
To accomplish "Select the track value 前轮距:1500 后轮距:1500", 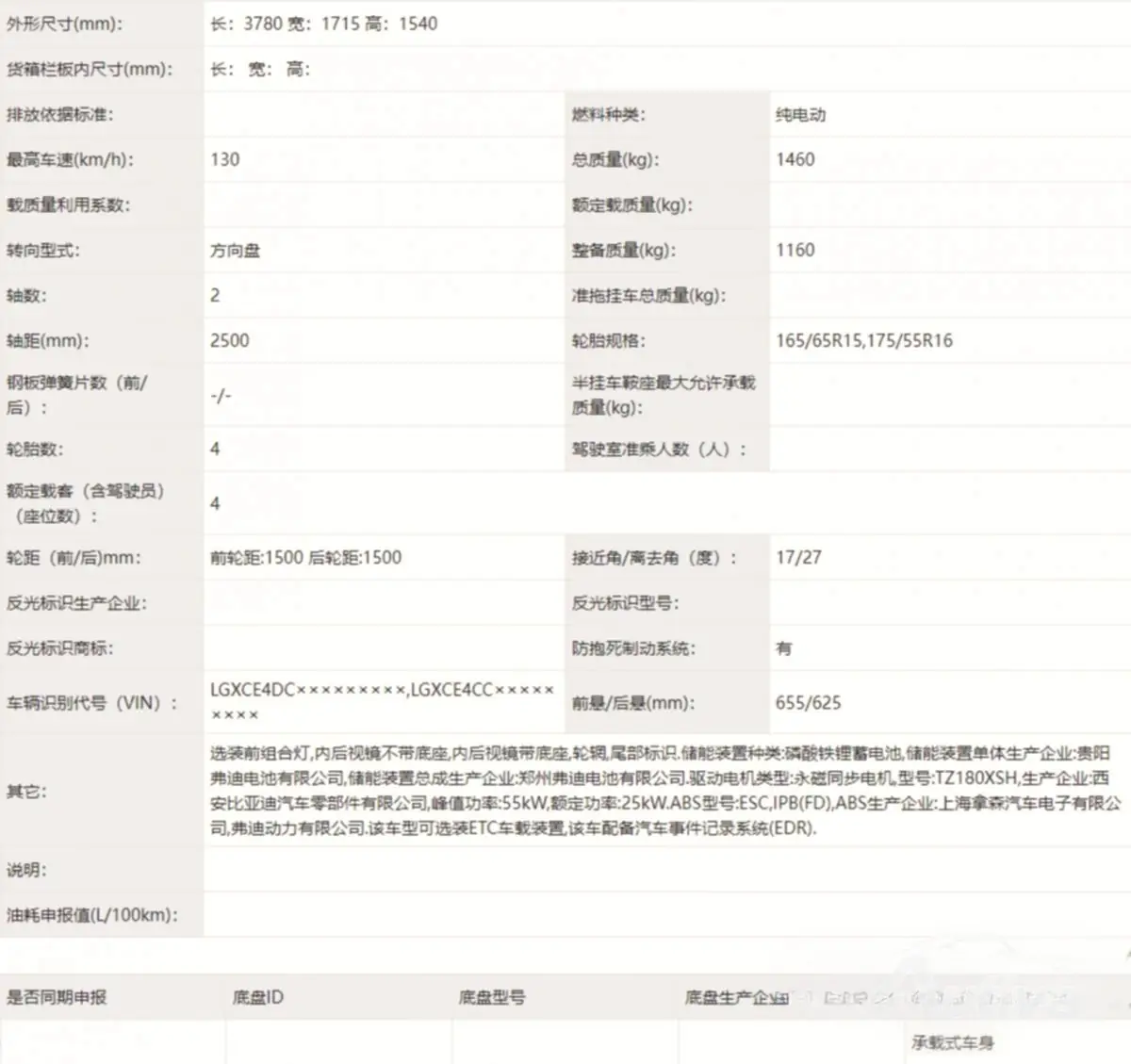I will (305, 557).
